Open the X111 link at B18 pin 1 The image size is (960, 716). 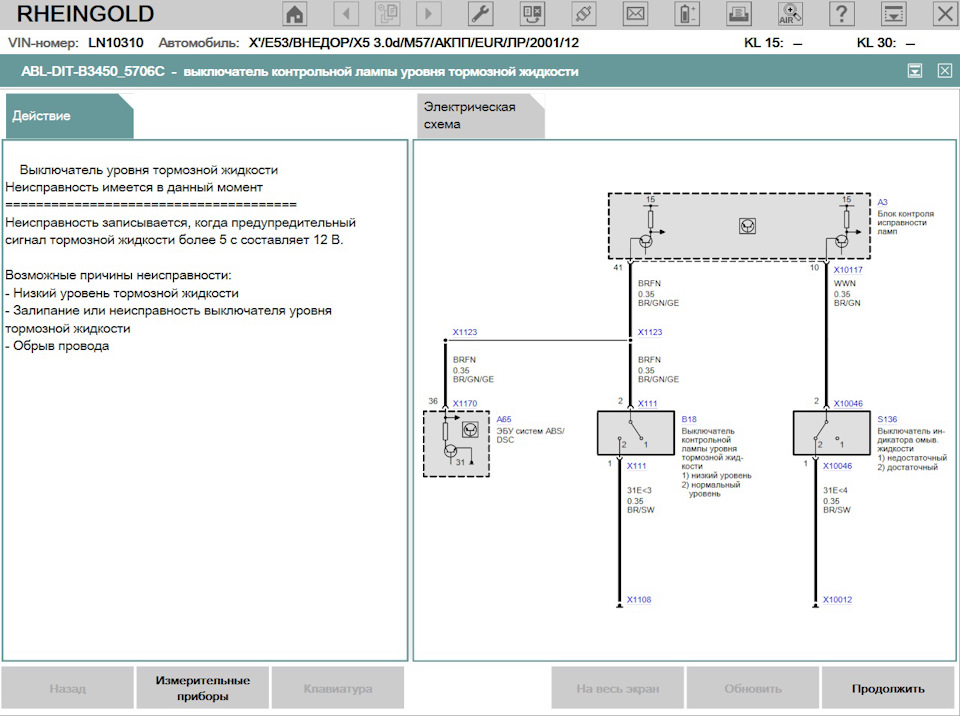636,465
